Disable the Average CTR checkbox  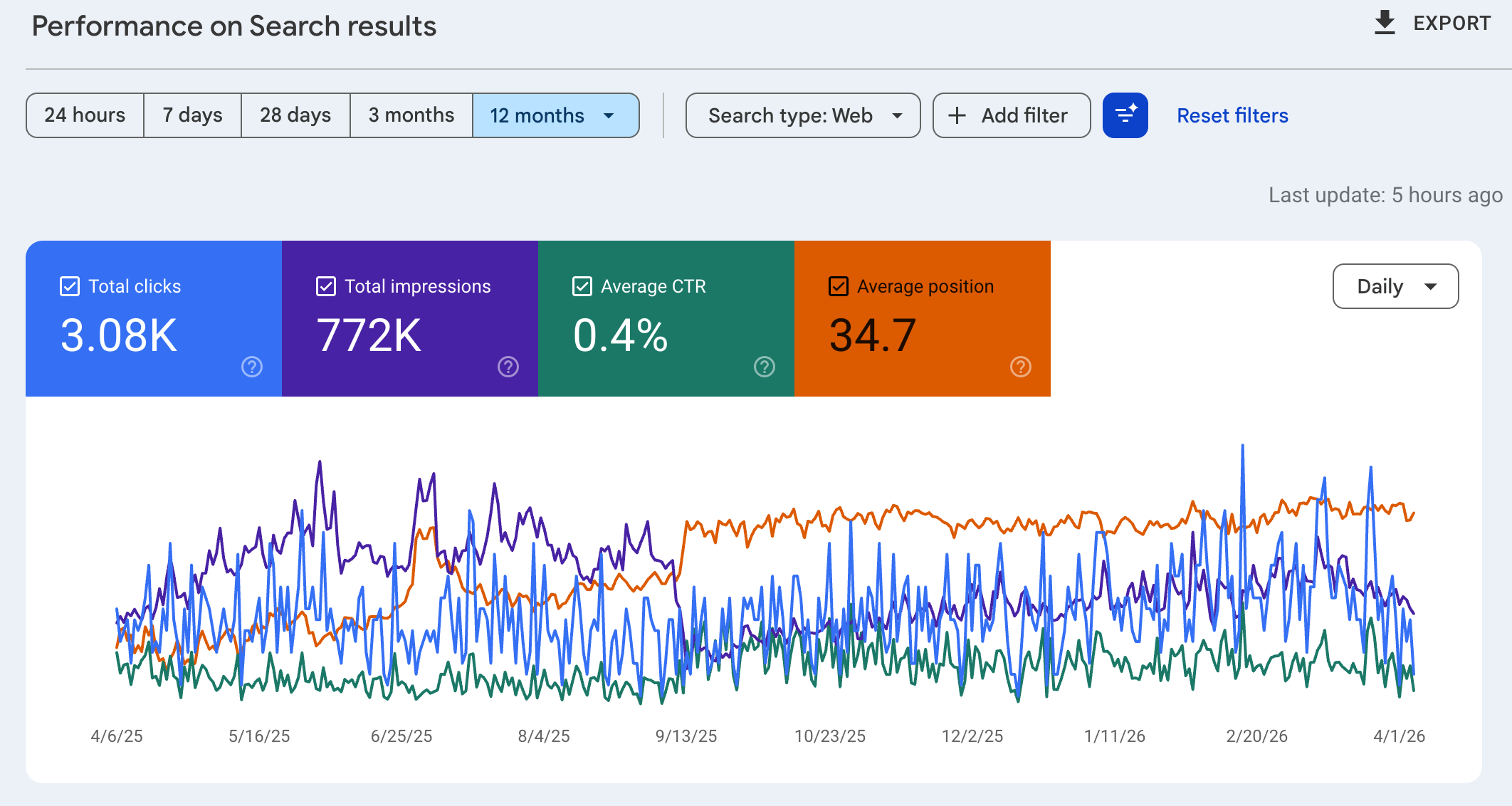pos(582,286)
